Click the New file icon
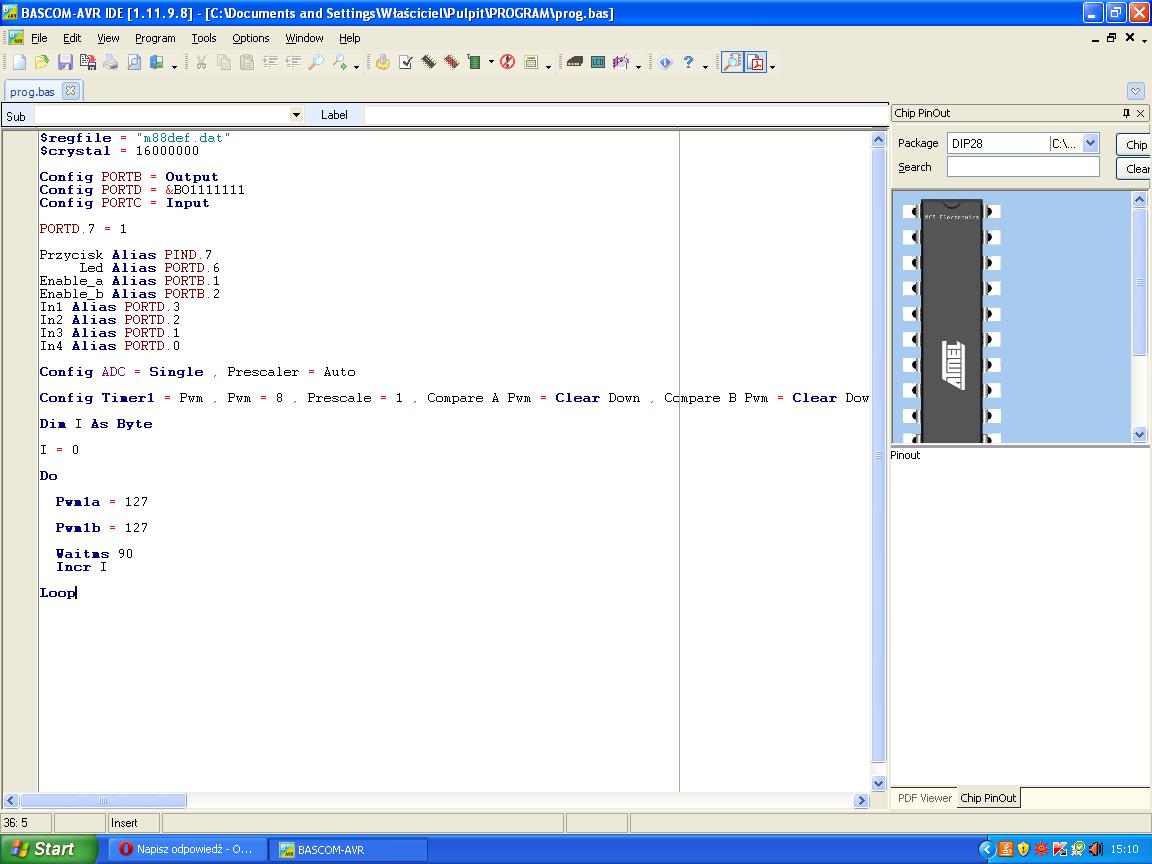This screenshot has height=864, width=1152. point(19,62)
